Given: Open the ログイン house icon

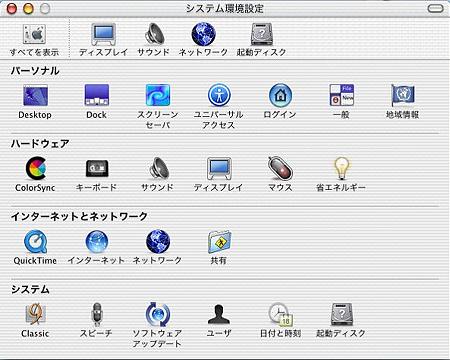Looking at the screenshot, I should point(280,95).
